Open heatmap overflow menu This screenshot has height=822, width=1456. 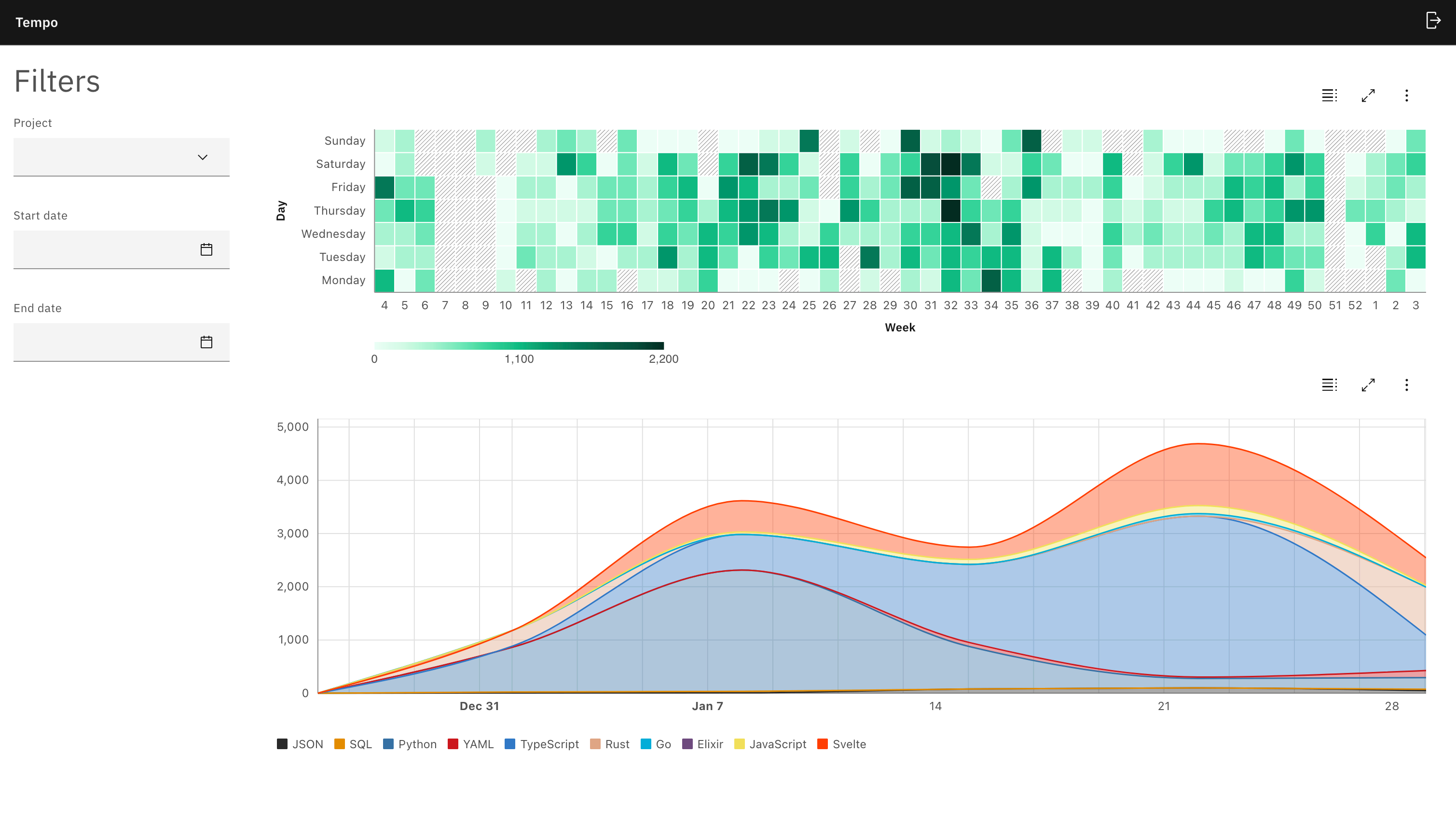(x=1406, y=96)
